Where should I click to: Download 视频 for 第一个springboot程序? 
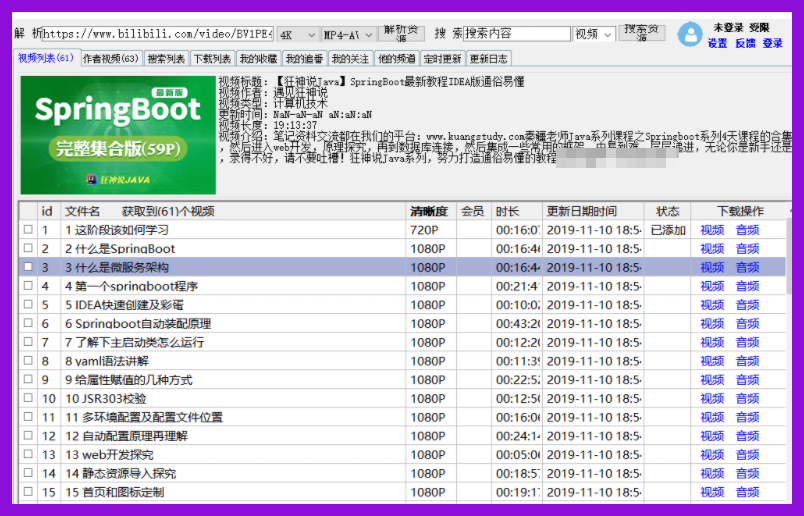tap(712, 286)
